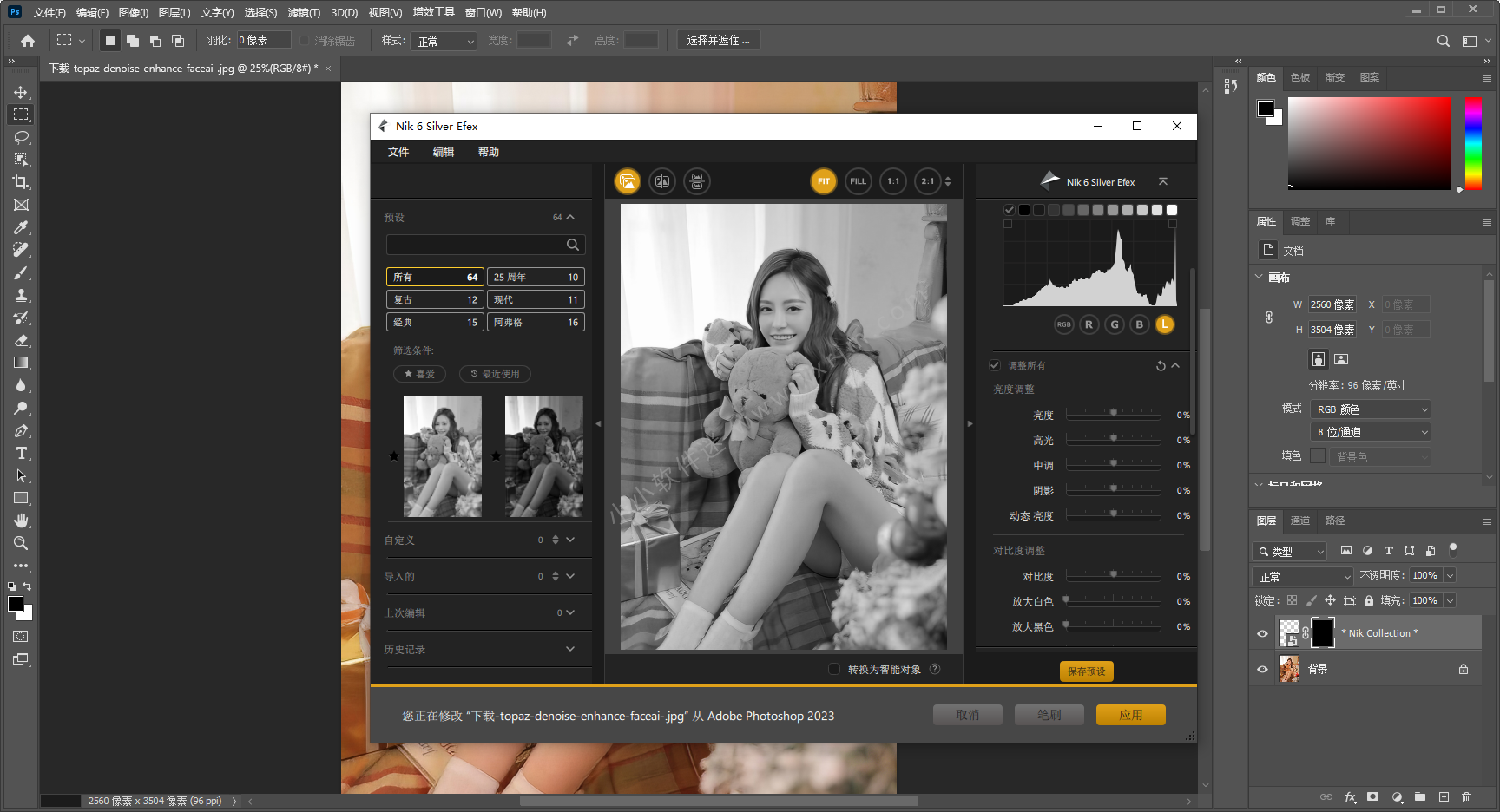This screenshot has width=1500, height=812.
Task: Toggle the 最近使用 filter
Action: tap(495, 374)
